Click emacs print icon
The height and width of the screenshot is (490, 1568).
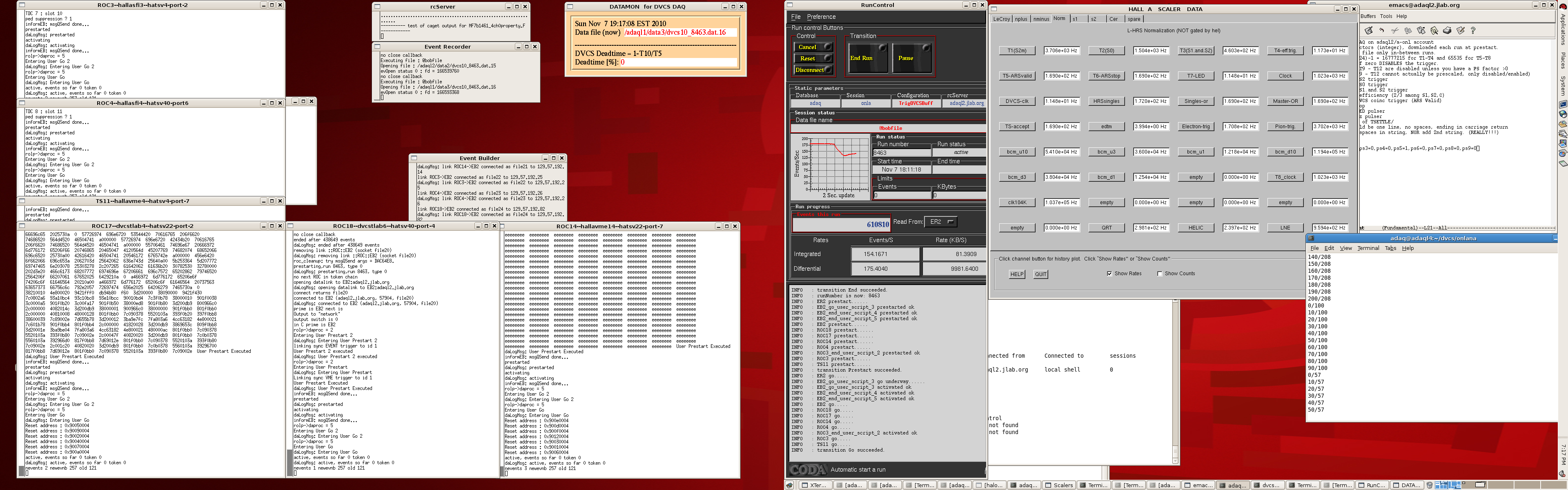click(1447, 31)
